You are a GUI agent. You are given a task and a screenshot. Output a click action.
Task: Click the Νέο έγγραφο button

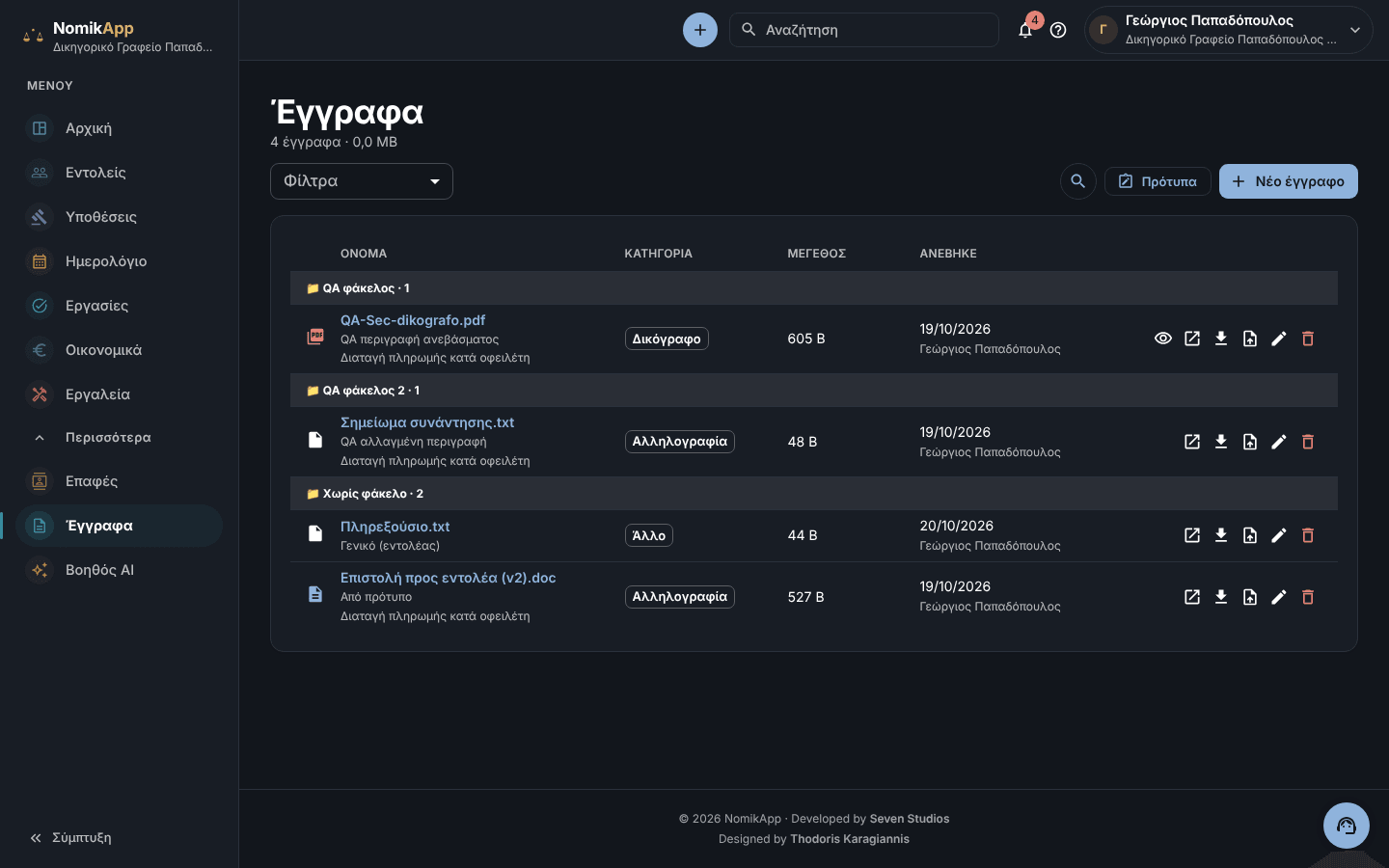(x=1289, y=181)
